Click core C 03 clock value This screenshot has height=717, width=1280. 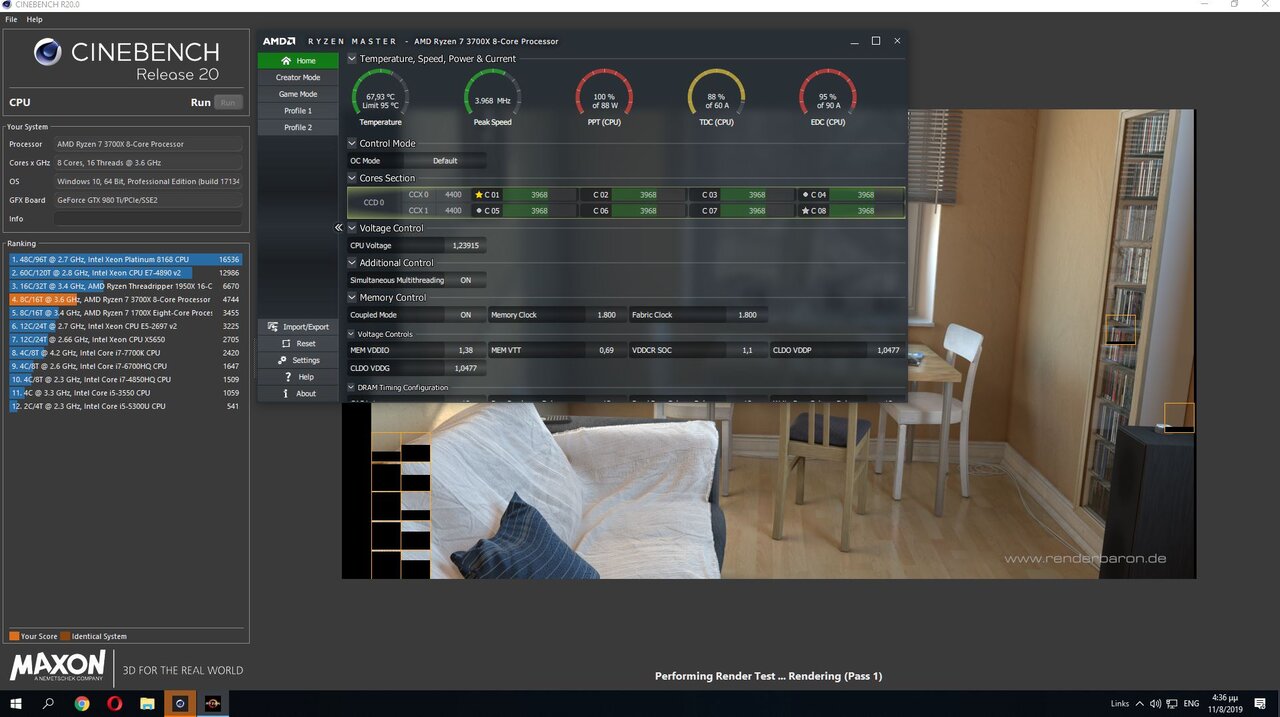pyautogui.click(x=757, y=195)
